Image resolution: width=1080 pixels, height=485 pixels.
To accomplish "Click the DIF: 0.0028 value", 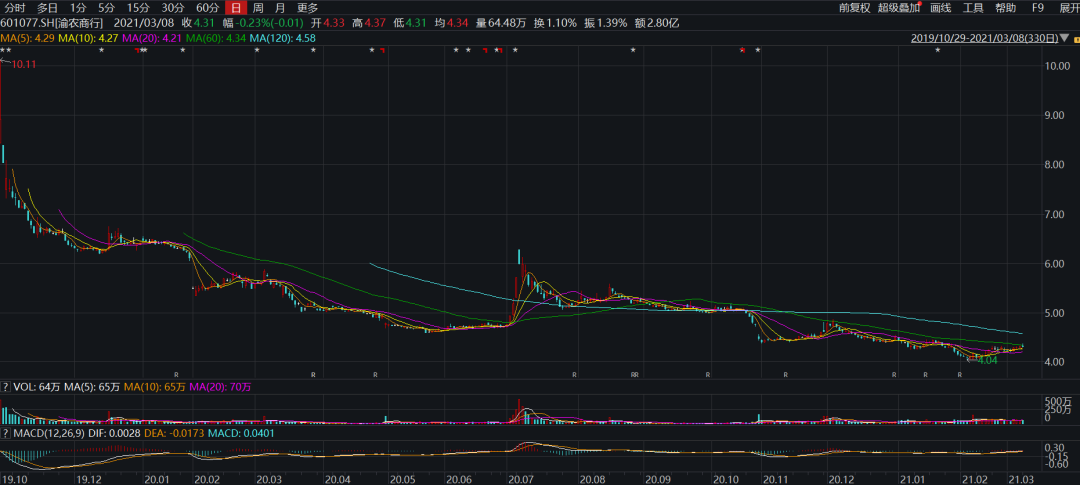I will pyautogui.click(x=116, y=433).
